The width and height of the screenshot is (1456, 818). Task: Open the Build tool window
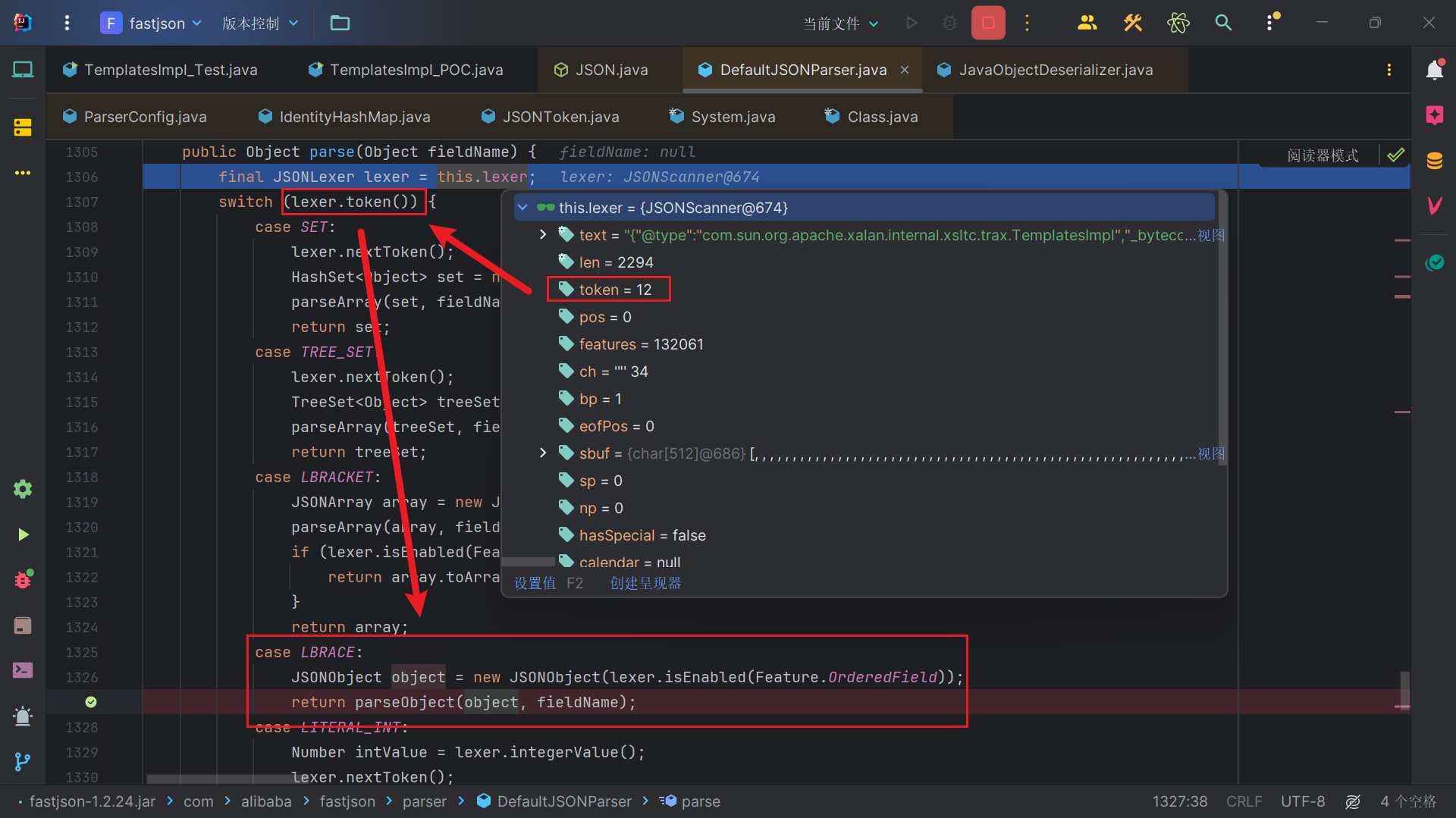pyautogui.click(x=23, y=625)
